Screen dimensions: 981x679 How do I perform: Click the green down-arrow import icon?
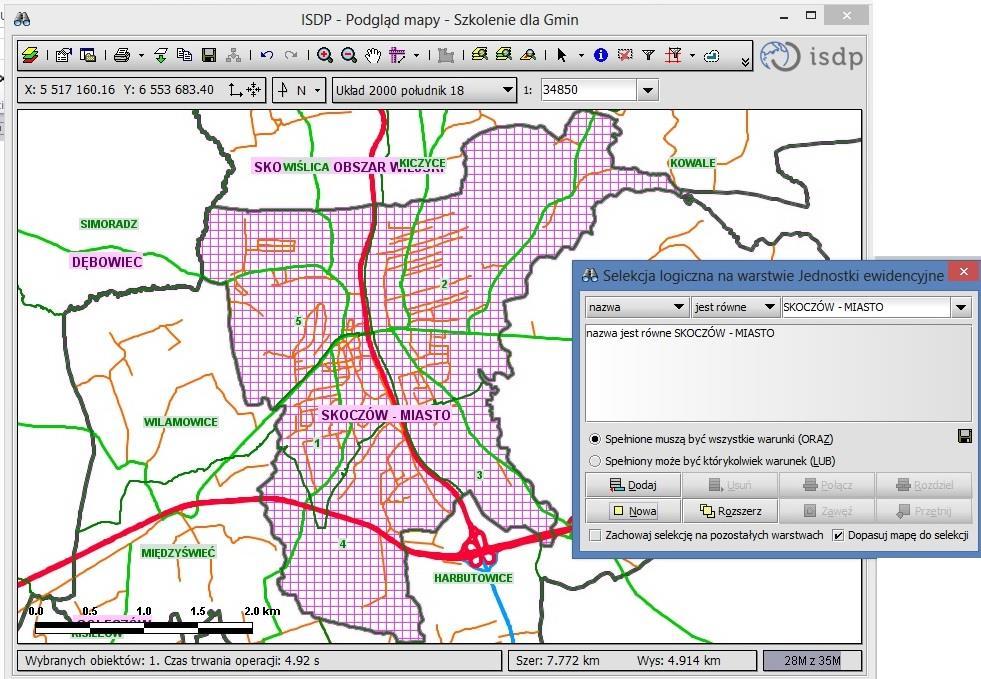tap(161, 56)
